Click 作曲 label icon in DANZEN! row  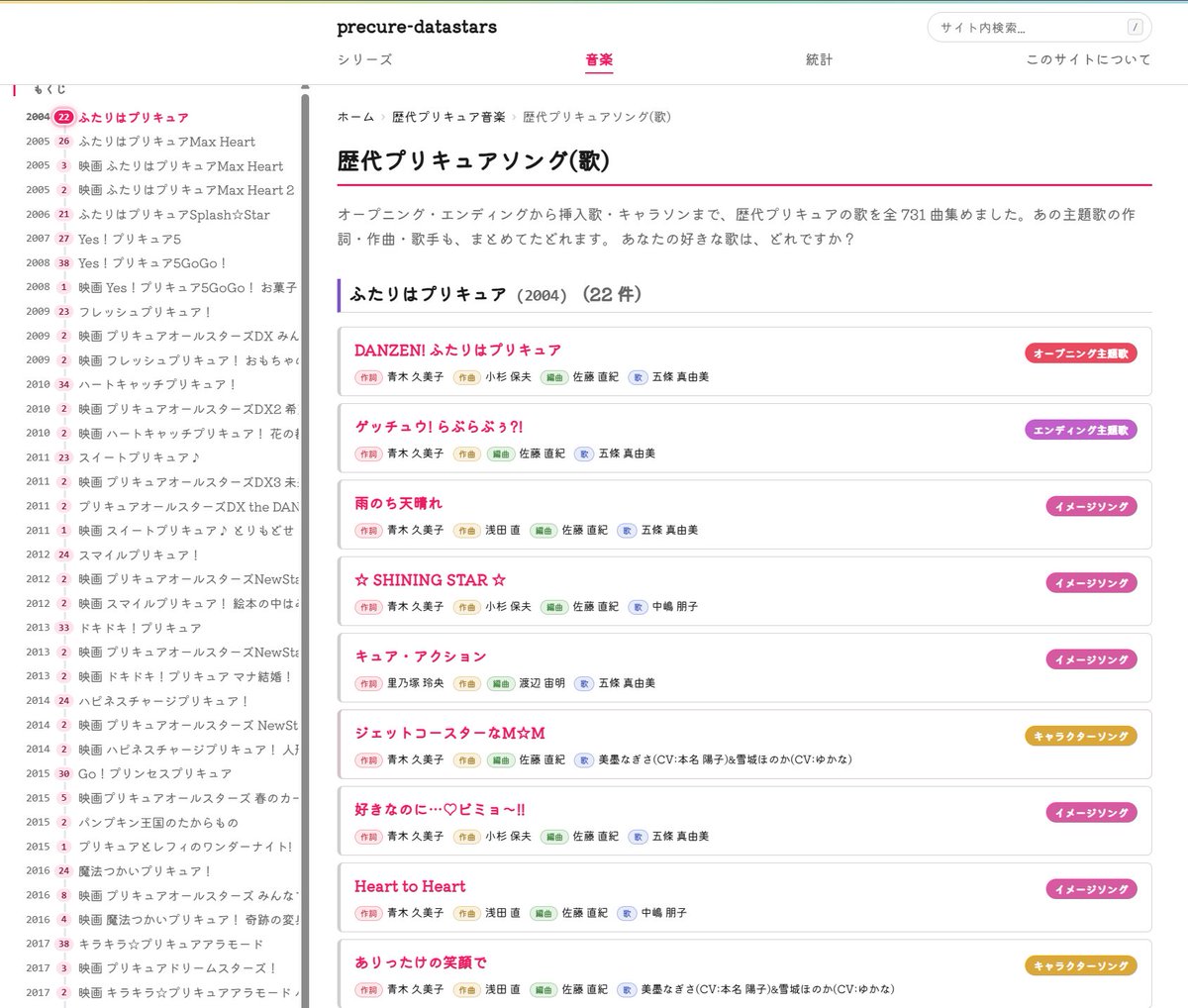coord(466,377)
